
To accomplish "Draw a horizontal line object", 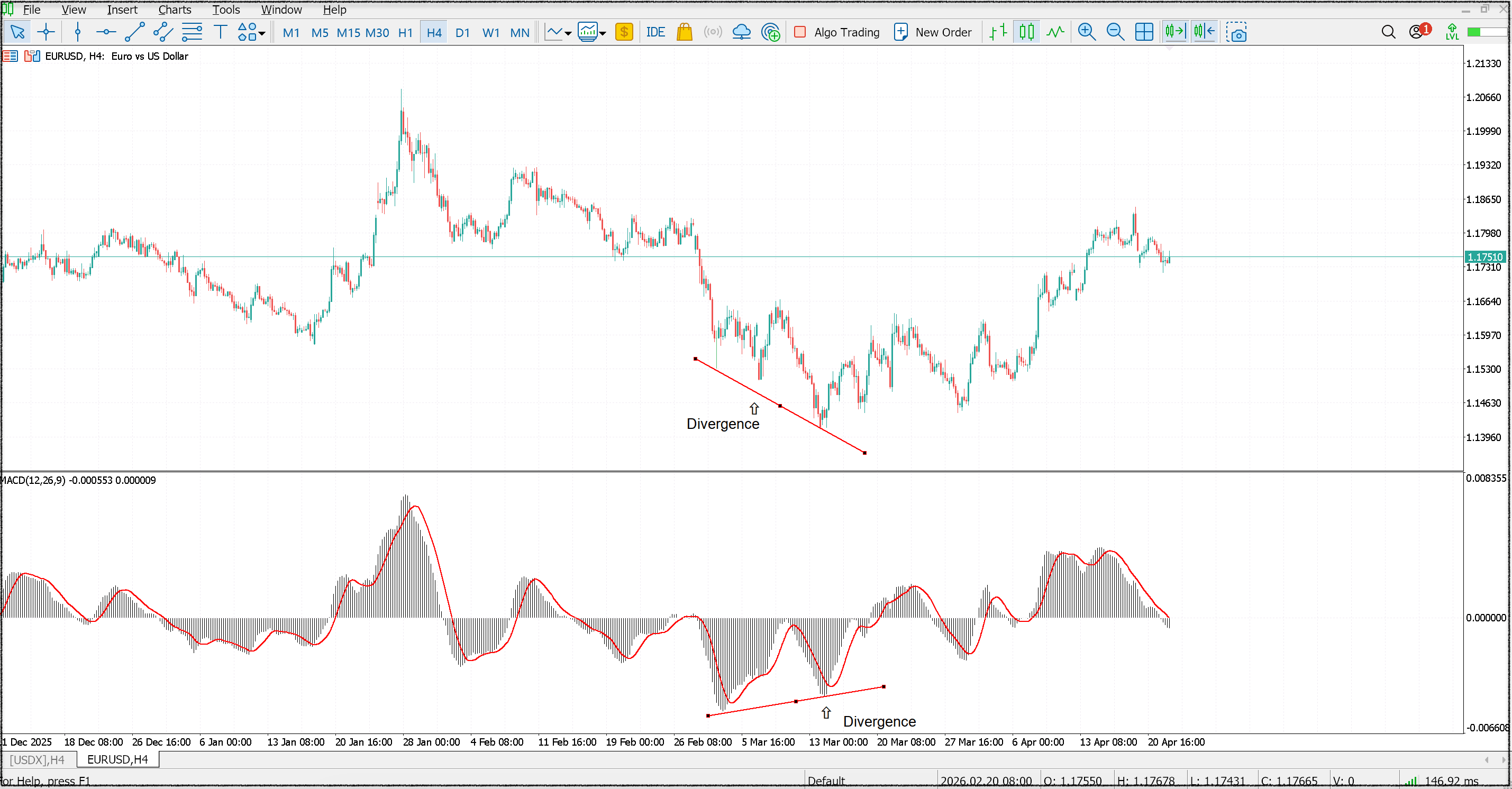I will (x=106, y=32).
